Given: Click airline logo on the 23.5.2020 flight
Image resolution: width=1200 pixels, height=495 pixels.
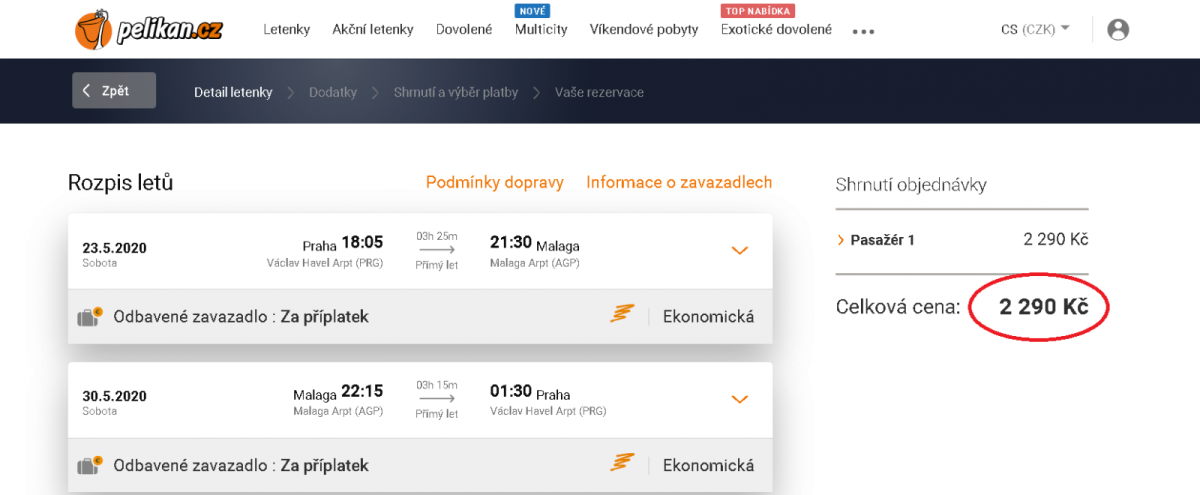Looking at the screenshot, I should (x=623, y=316).
